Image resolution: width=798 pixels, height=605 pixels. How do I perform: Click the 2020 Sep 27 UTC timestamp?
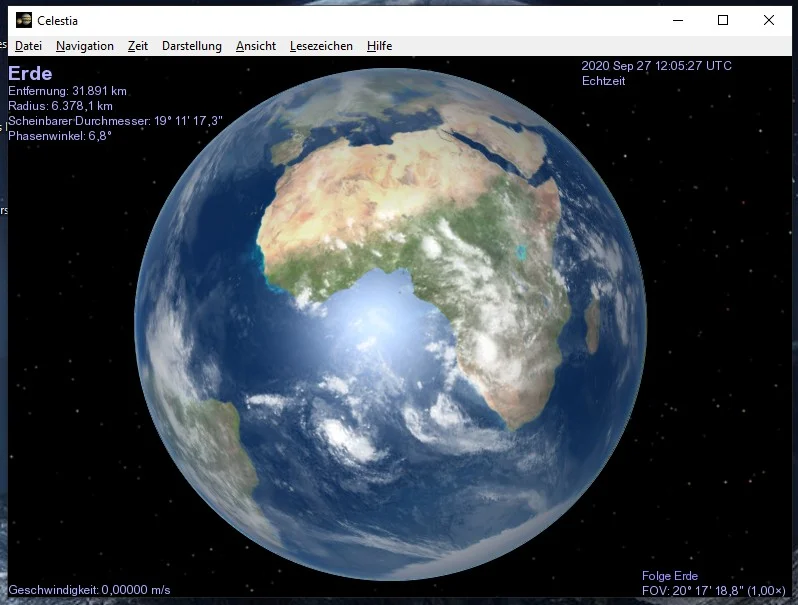pos(656,66)
